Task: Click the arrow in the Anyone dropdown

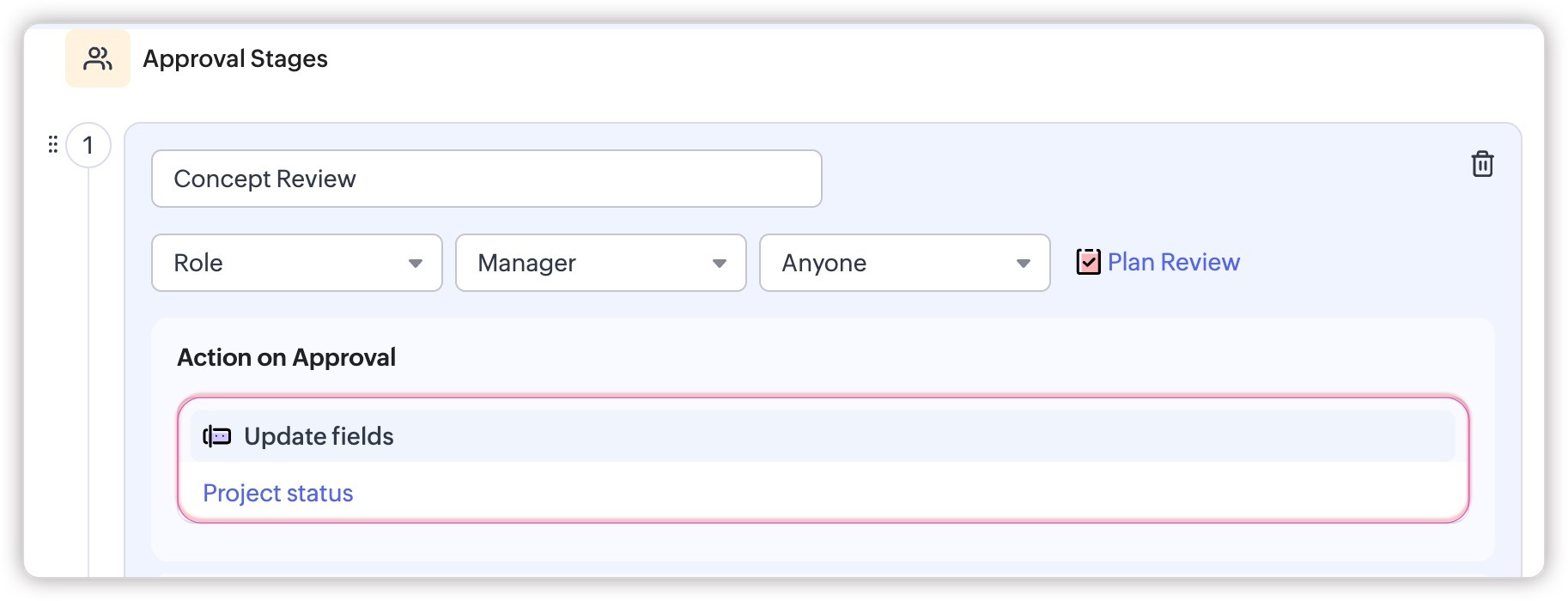Action: pyautogui.click(x=1023, y=264)
